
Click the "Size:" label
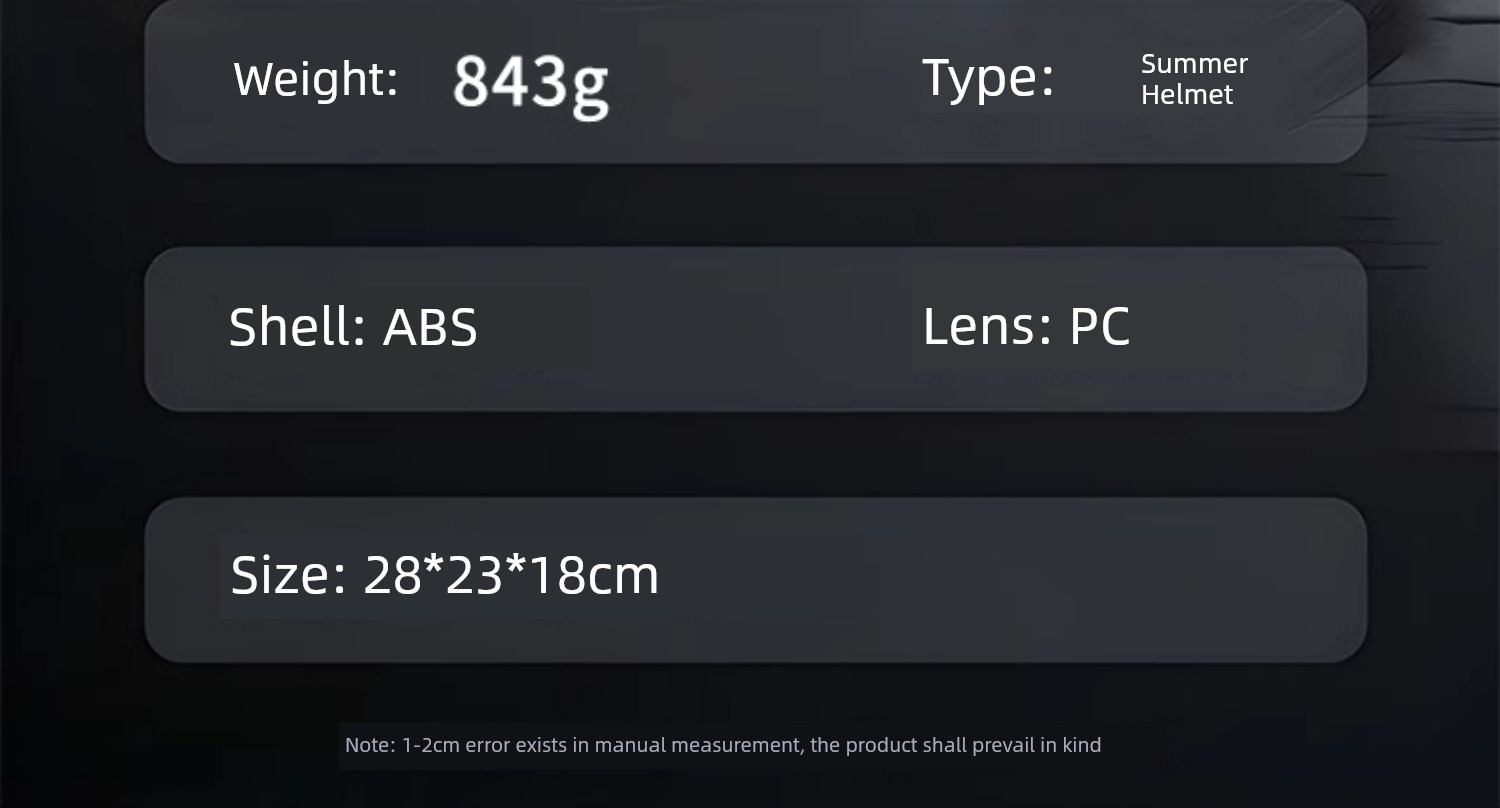pos(288,575)
